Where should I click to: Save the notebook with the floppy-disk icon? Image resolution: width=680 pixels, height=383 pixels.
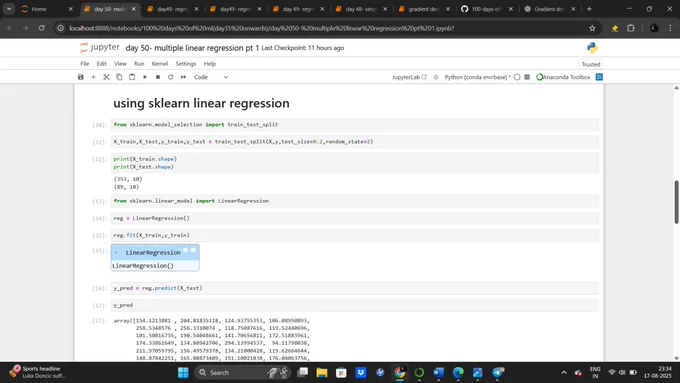pos(81,77)
